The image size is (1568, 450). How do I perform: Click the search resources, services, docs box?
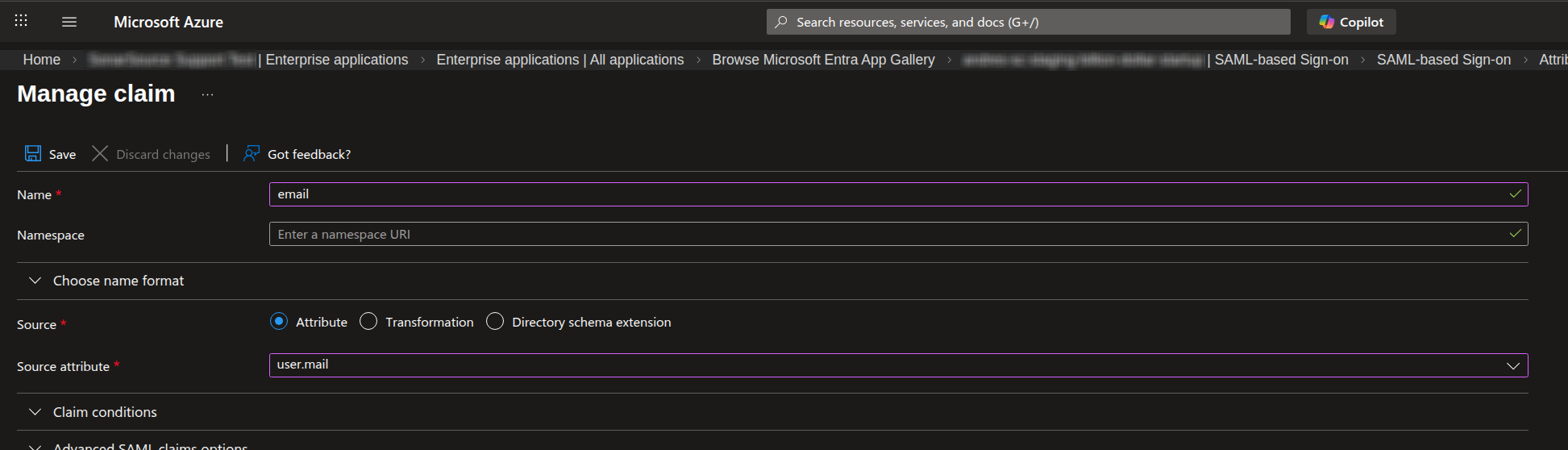click(x=1028, y=22)
